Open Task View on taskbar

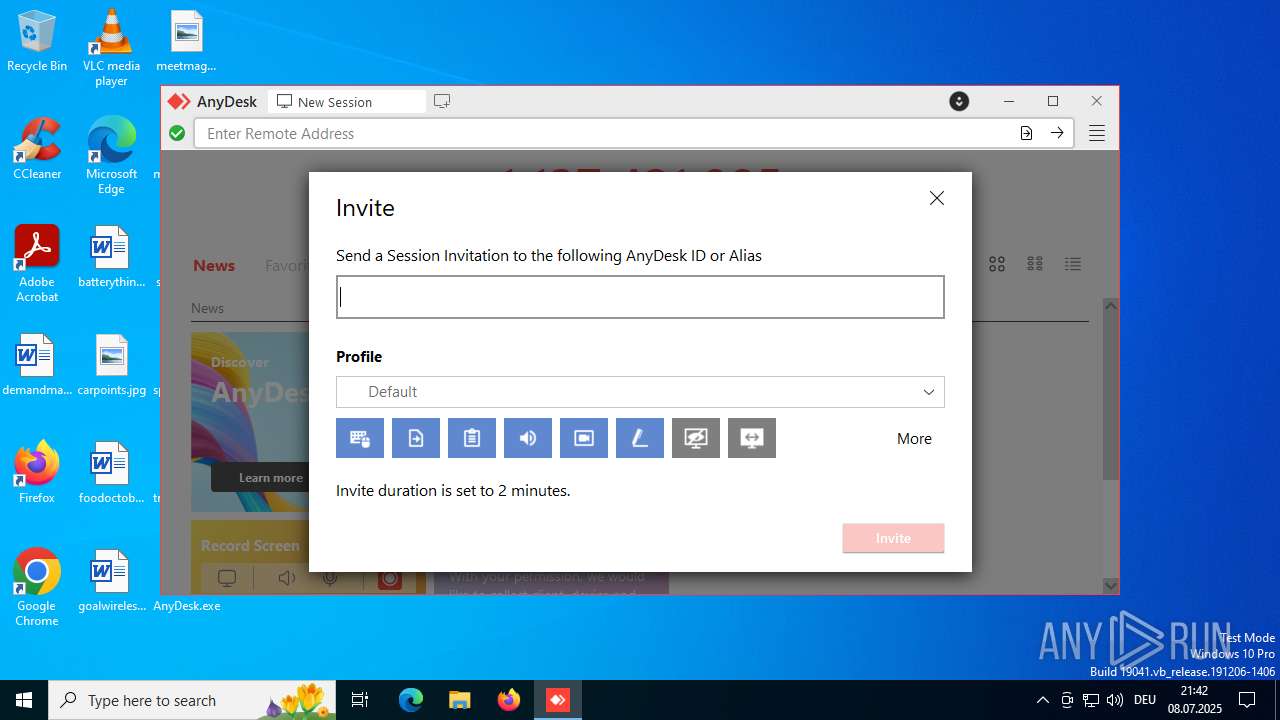(360, 700)
